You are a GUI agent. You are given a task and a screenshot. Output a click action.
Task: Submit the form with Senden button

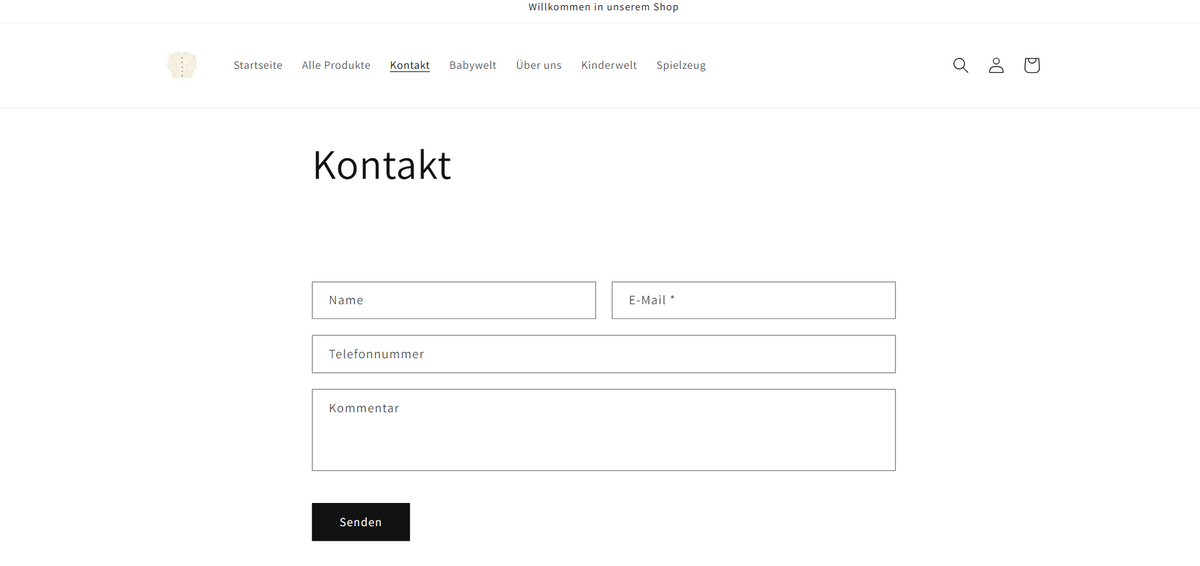(x=361, y=522)
